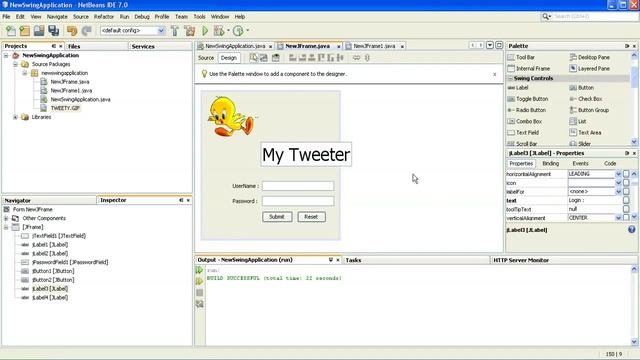
Task: Open labelFor value dropdown
Action: 618,191
